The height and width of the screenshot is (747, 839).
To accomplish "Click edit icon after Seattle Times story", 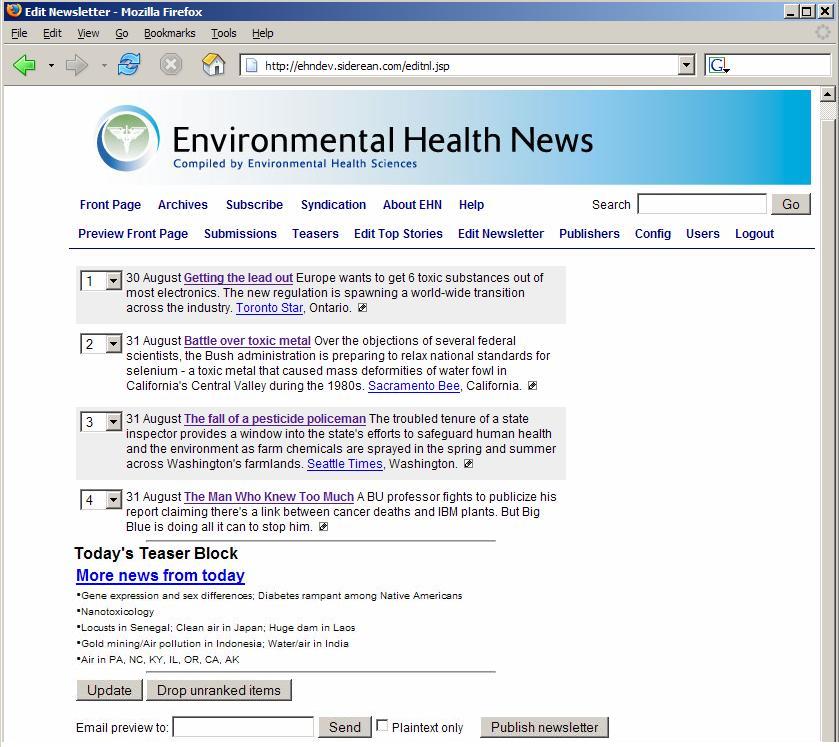I will [467, 464].
